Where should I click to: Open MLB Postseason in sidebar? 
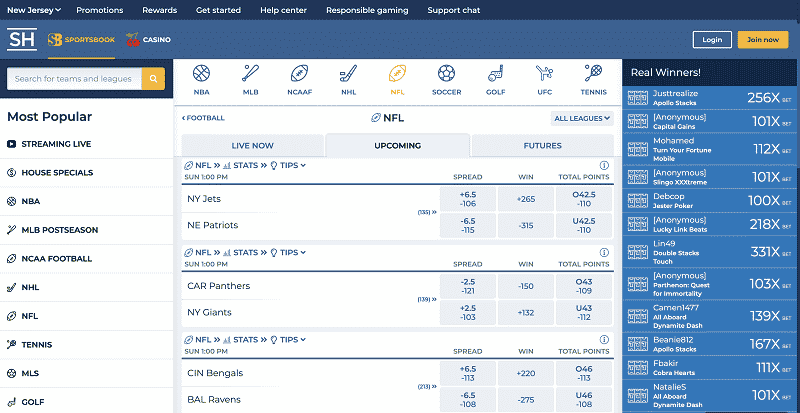pyautogui.click(x=86, y=230)
